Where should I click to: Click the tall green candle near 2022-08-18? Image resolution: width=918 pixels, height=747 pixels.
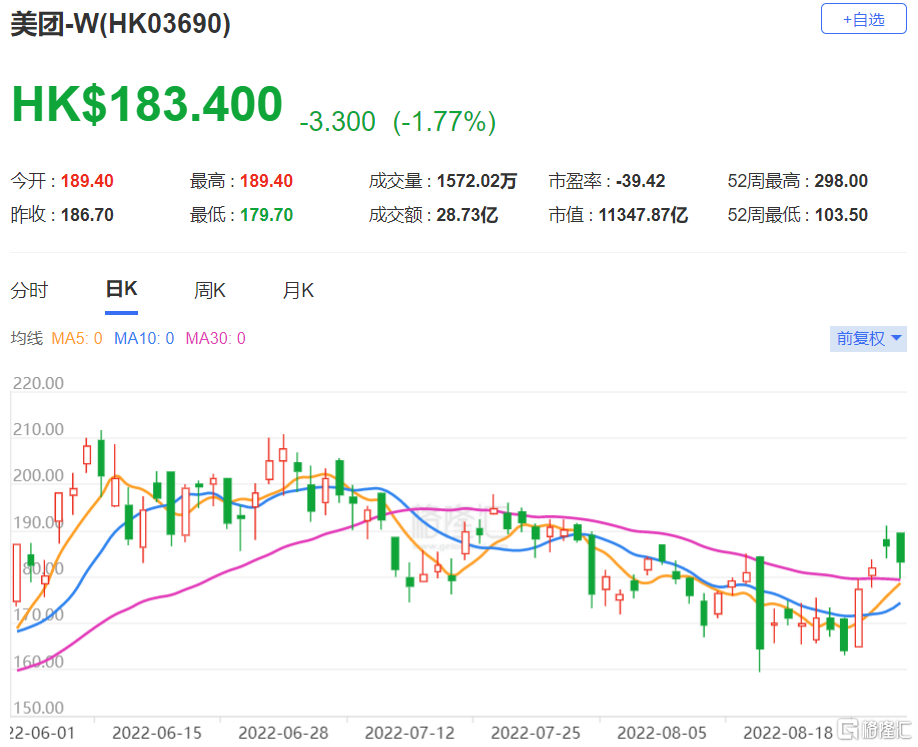pos(760,603)
